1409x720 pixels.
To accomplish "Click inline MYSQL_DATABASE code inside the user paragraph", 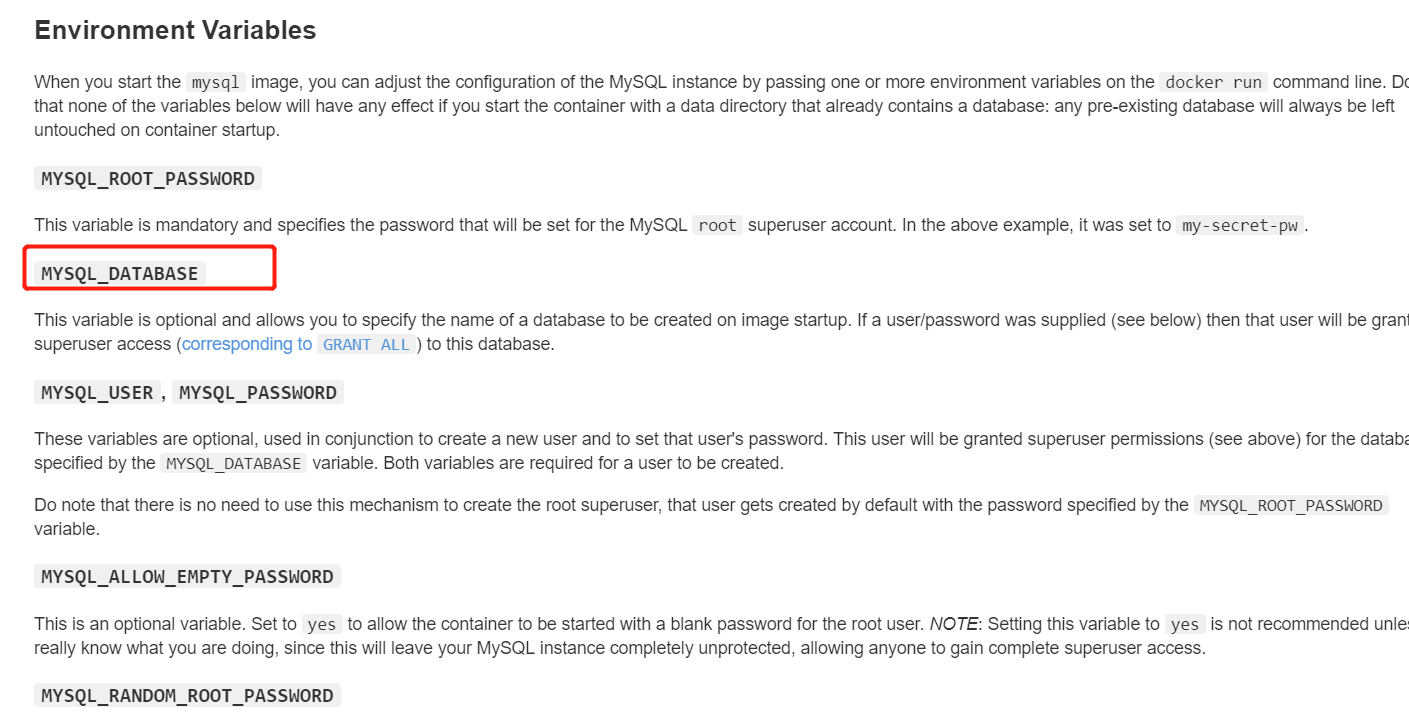I will pyautogui.click(x=233, y=464).
